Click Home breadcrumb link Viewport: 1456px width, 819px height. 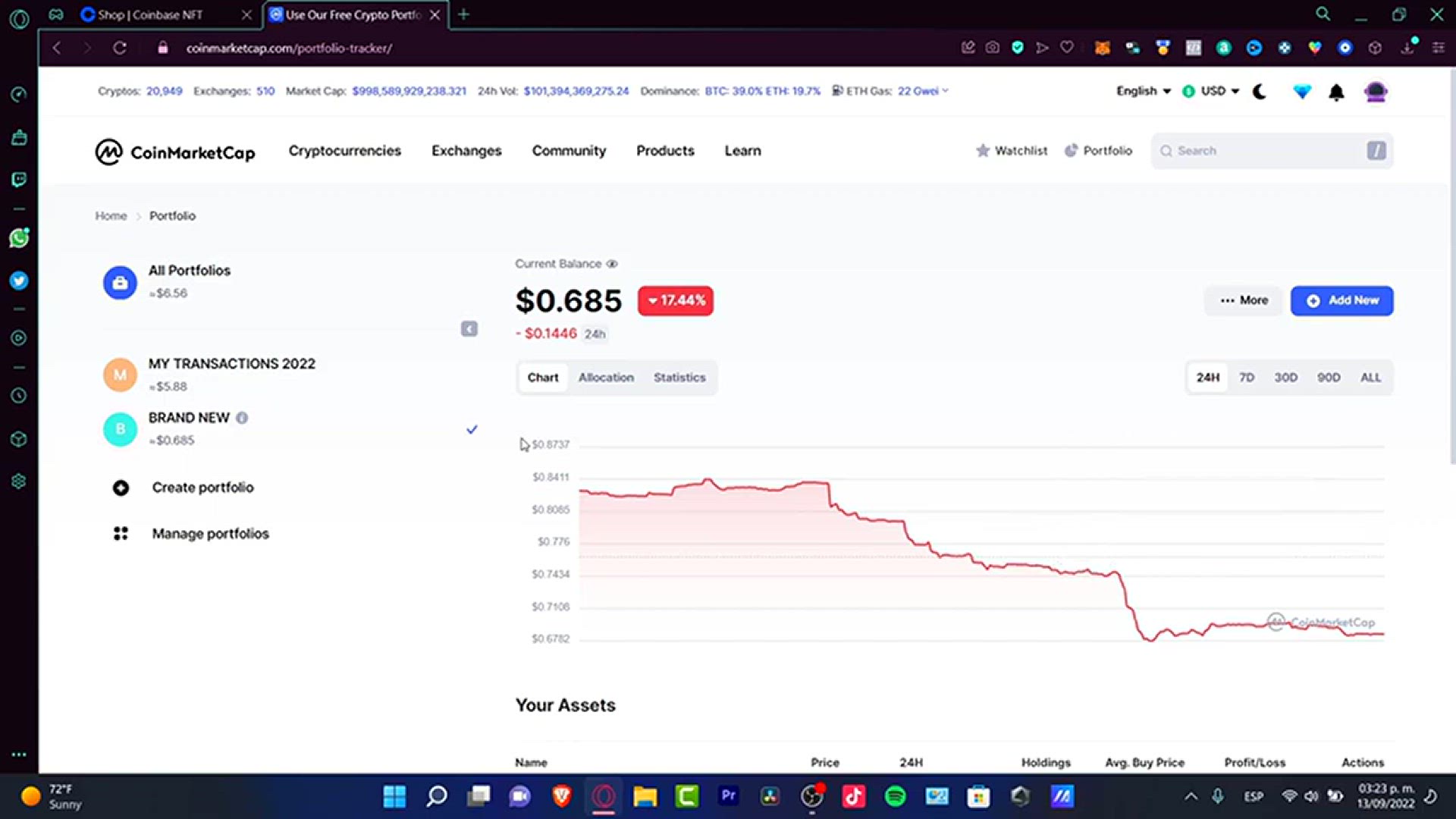pos(111,216)
